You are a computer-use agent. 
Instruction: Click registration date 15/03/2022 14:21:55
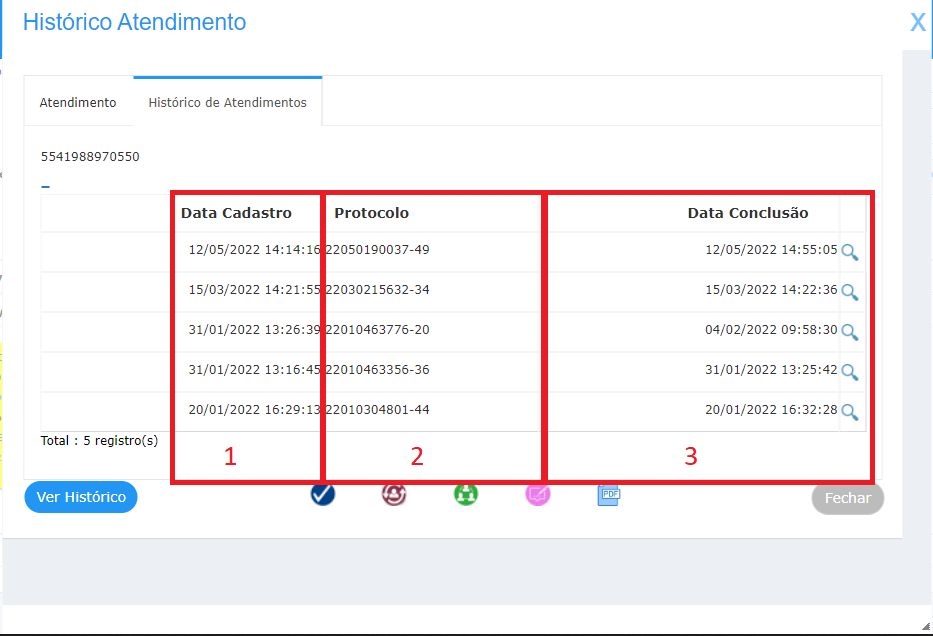[x=254, y=290]
